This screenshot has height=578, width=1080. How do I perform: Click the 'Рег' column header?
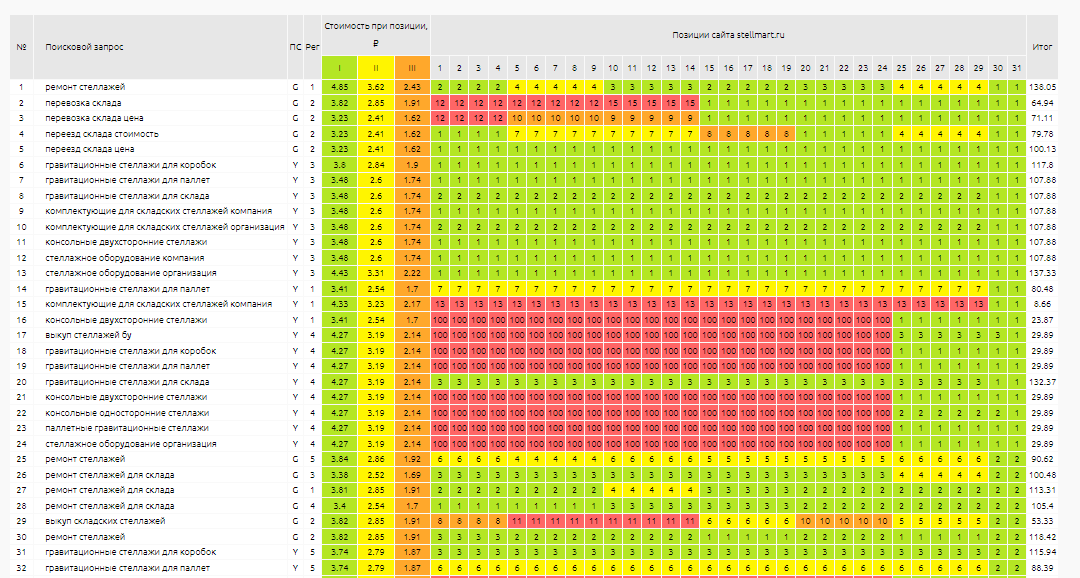[313, 47]
